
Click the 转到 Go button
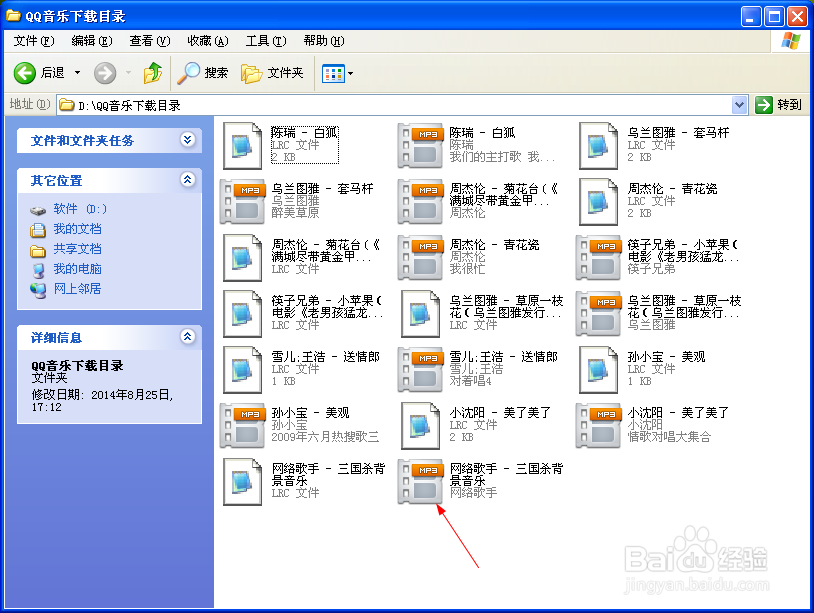(x=778, y=105)
